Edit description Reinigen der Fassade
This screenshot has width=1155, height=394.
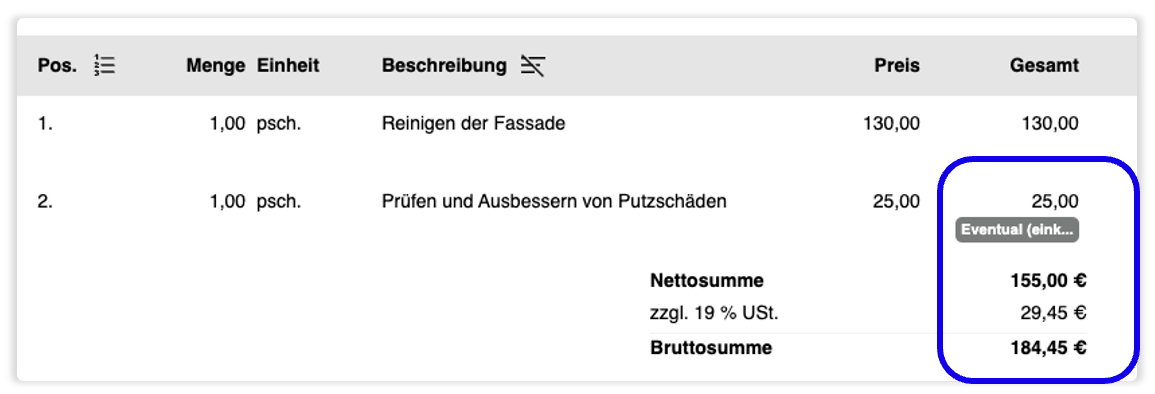474,124
